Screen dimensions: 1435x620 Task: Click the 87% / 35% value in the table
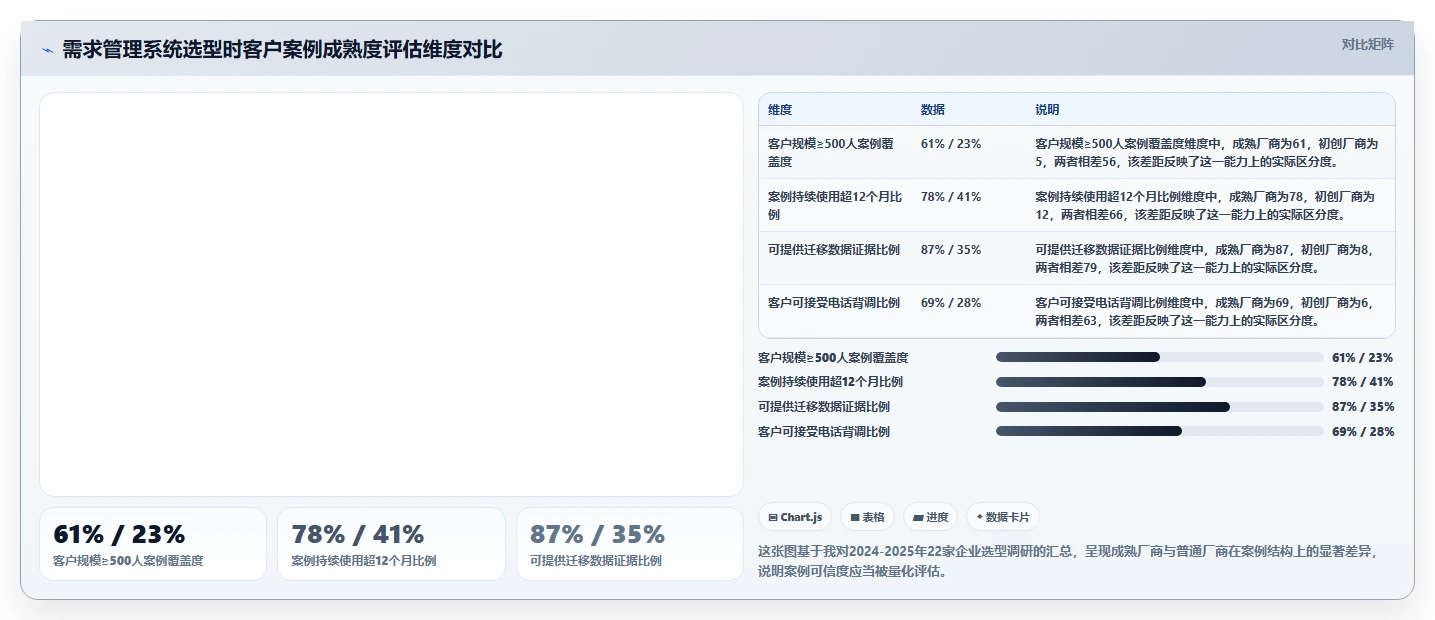[951, 249]
